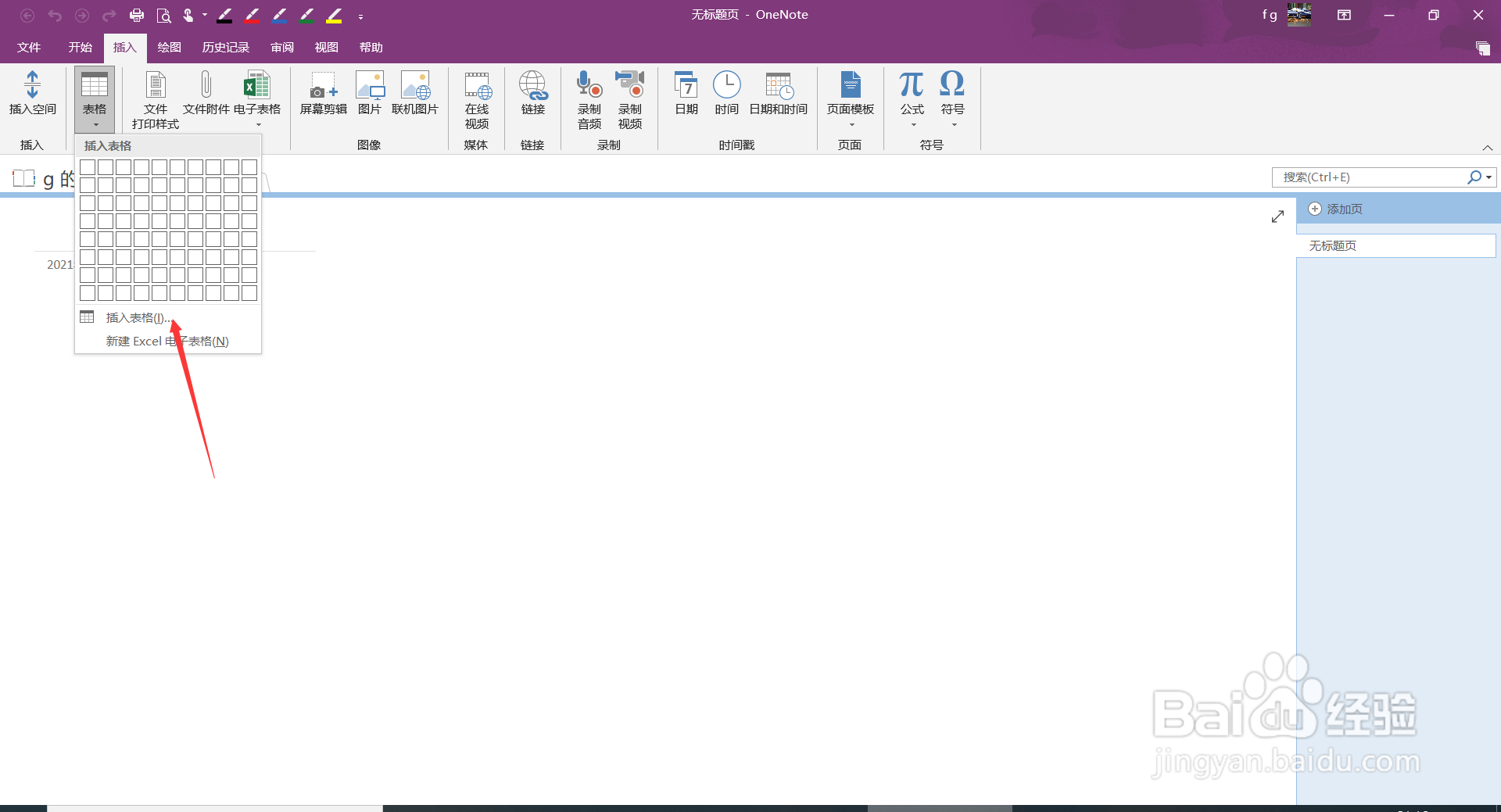This screenshot has height=812, width=1501.
Task: Click the Print icon in quick access toolbar
Action: 137,16
